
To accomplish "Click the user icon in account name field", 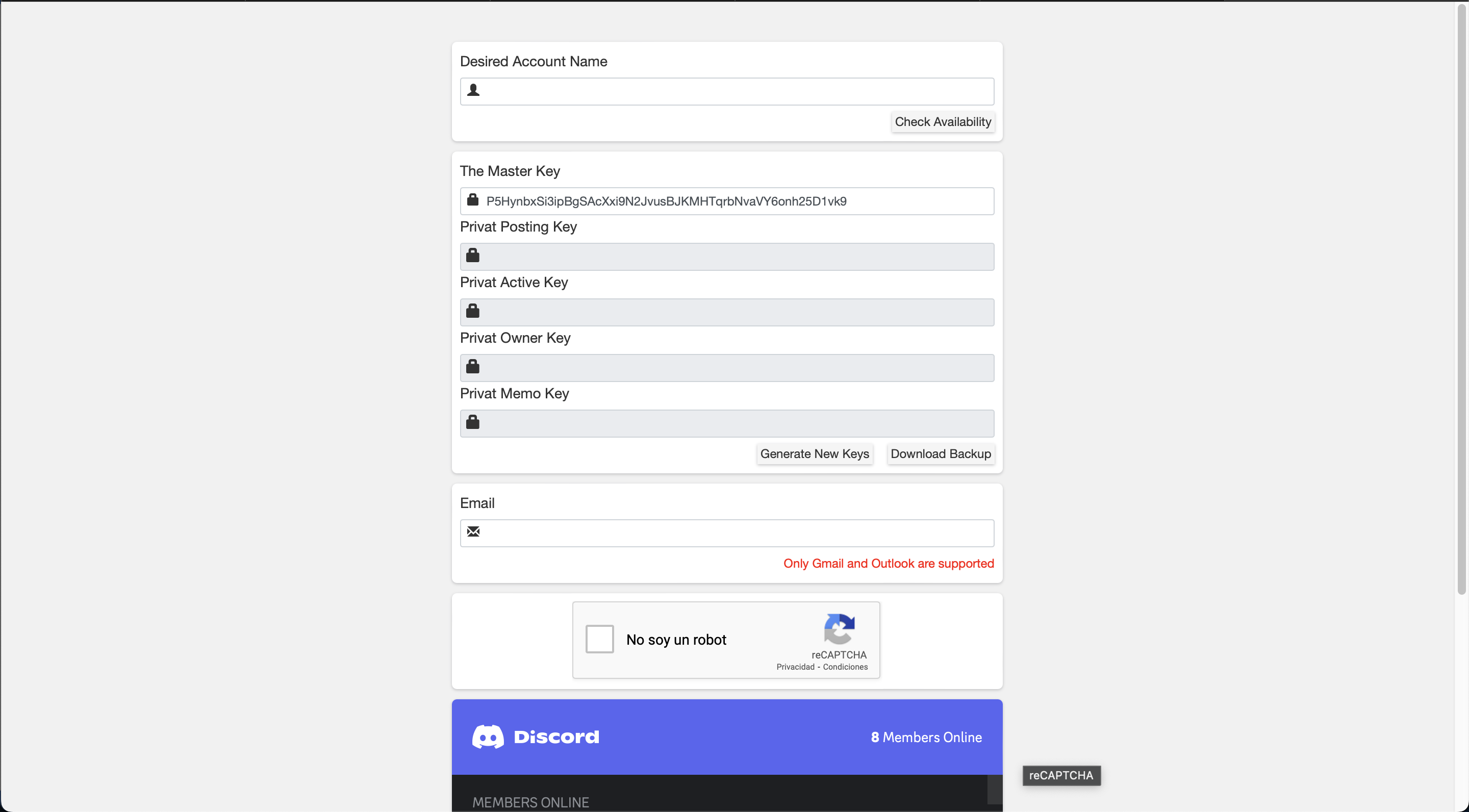I will point(473,90).
